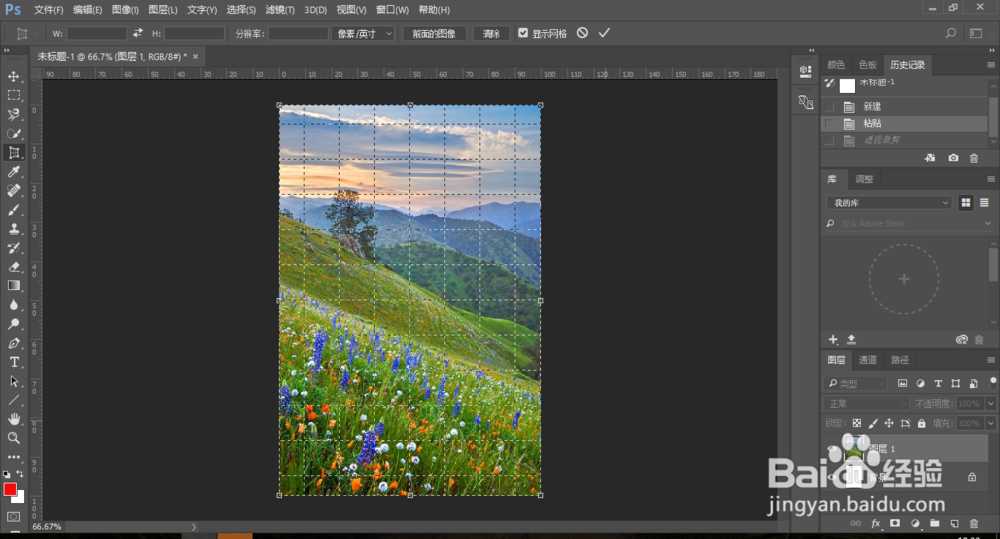Open 我的库 library dropdown
This screenshot has height=539, width=1000.
pyautogui.click(x=889, y=203)
